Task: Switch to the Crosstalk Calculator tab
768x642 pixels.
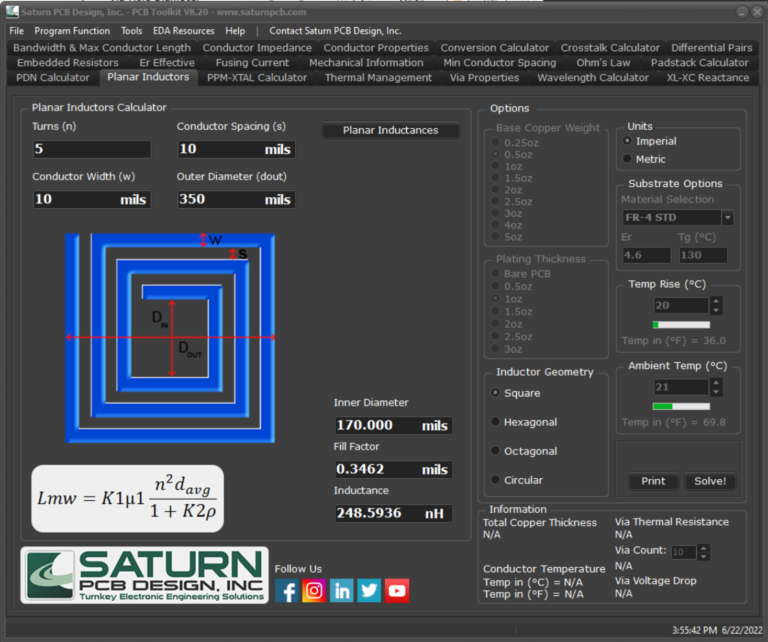Action: tap(610, 47)
